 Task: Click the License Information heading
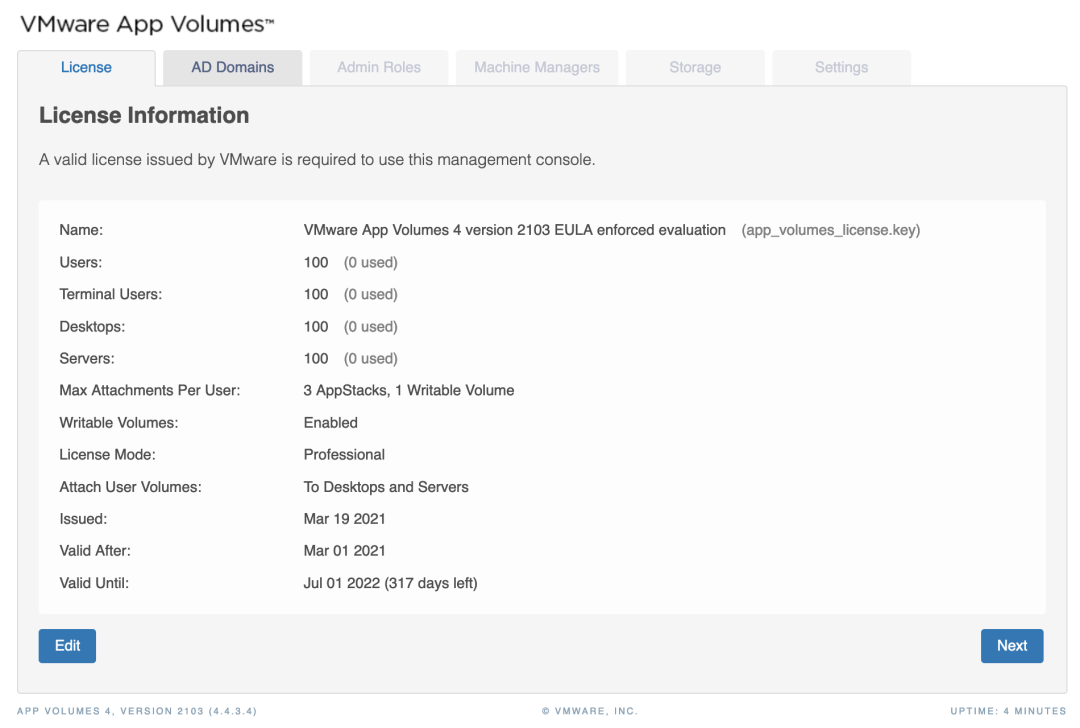pyautogui.click(x=144, y=116)
